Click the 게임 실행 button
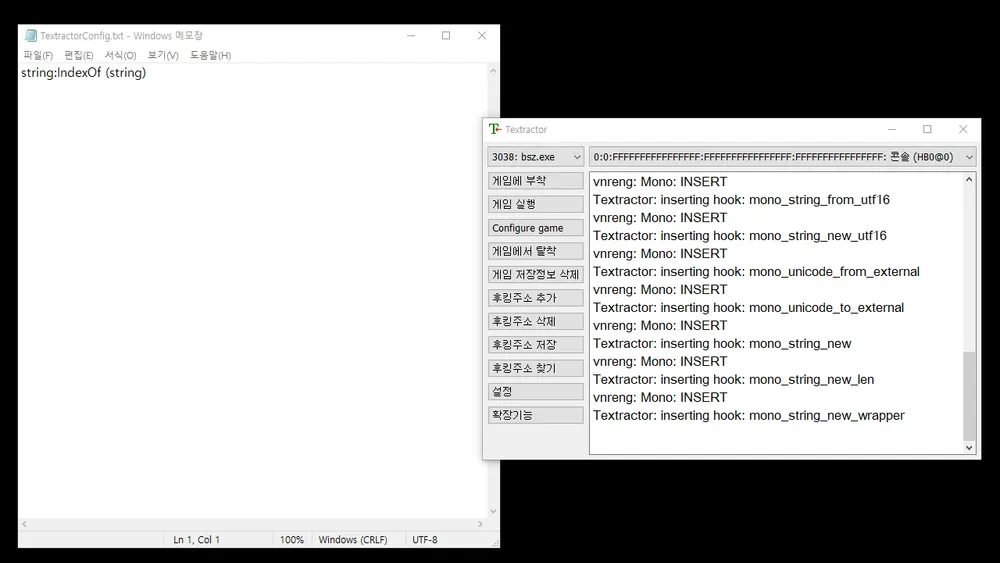 (x=536, y=204)
